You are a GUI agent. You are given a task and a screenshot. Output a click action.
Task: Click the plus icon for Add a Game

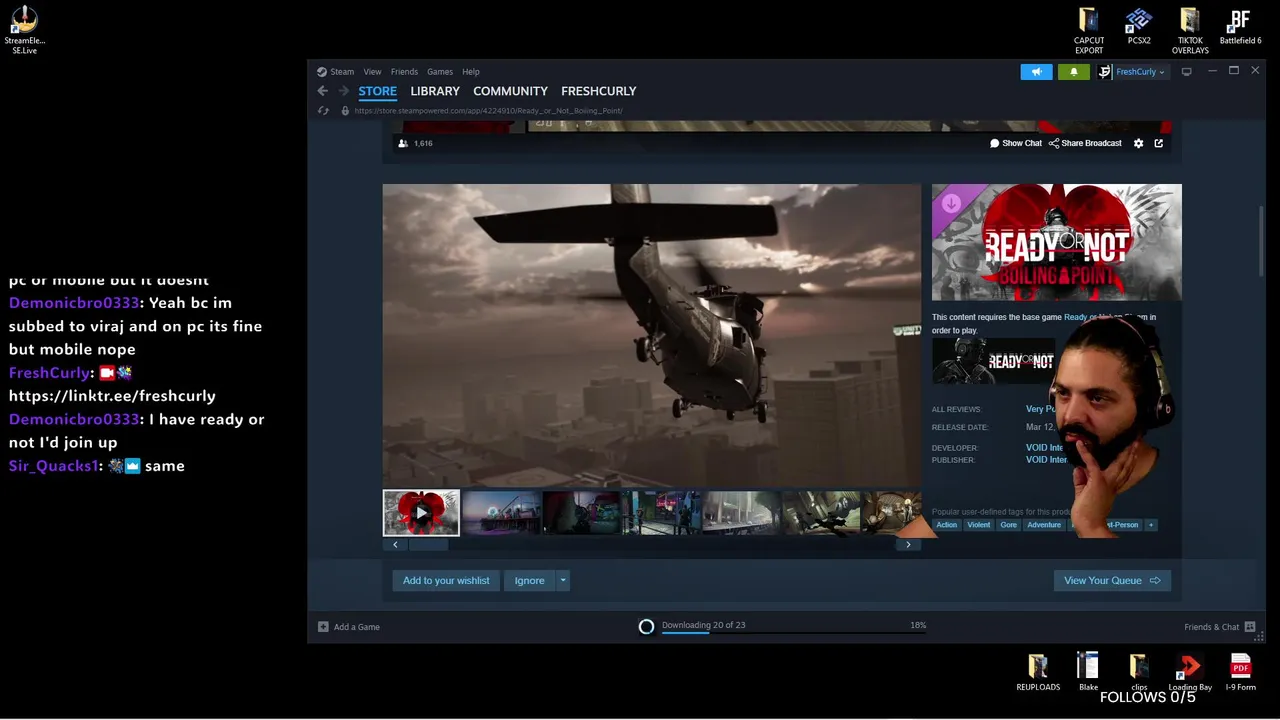coord(323,627)
